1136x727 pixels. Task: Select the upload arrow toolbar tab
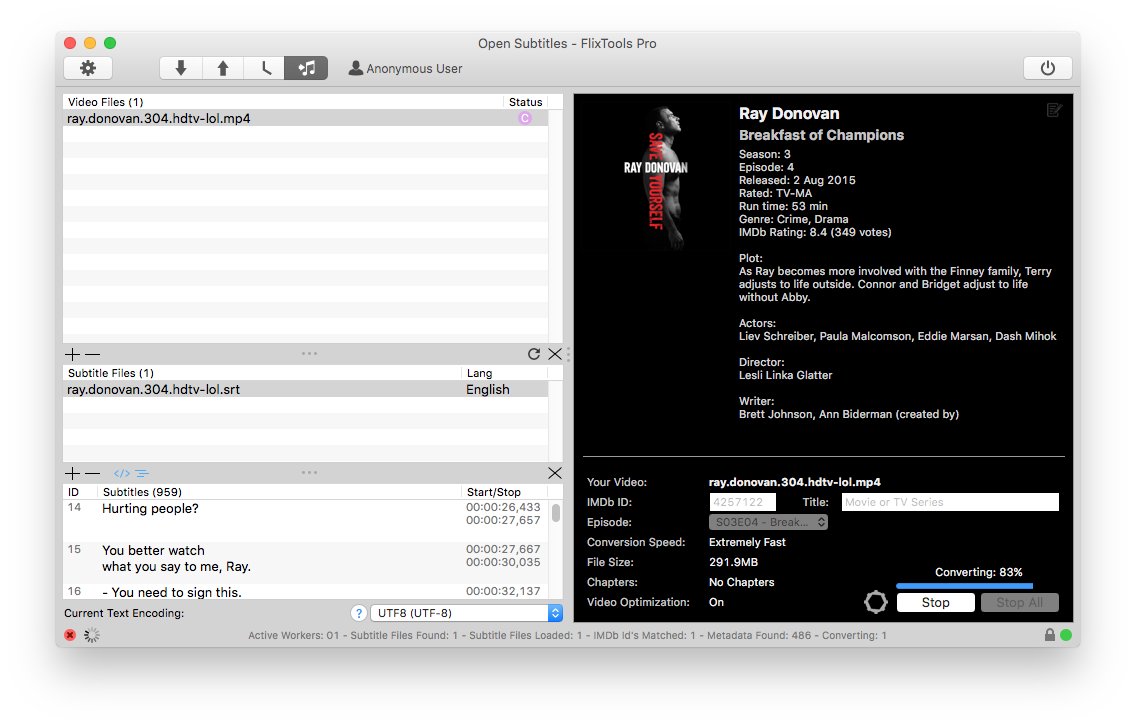[x=222, y=68]
